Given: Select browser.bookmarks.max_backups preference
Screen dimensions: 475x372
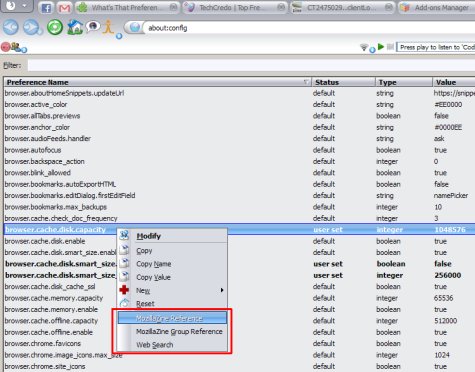Looking at the screenshot, I should pyautogui.click(x=239, y=207).
